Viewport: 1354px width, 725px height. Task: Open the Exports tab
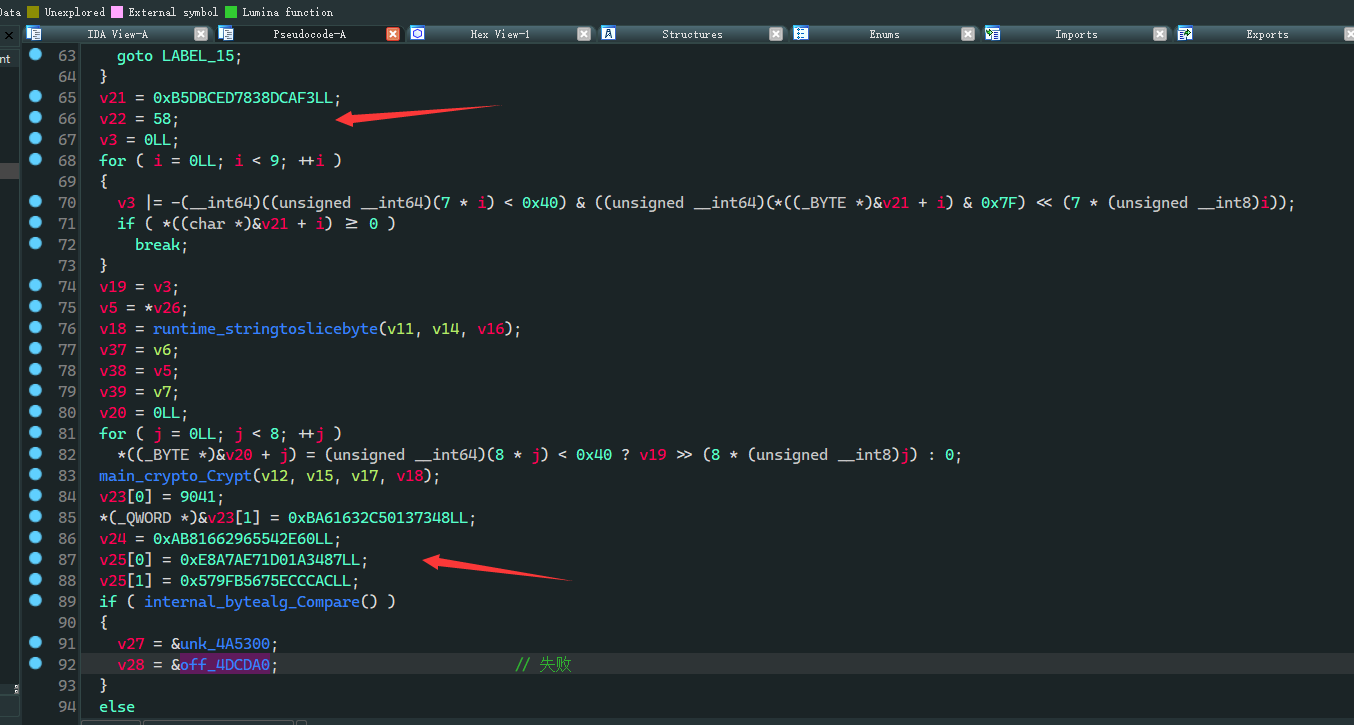[1266, 34]
